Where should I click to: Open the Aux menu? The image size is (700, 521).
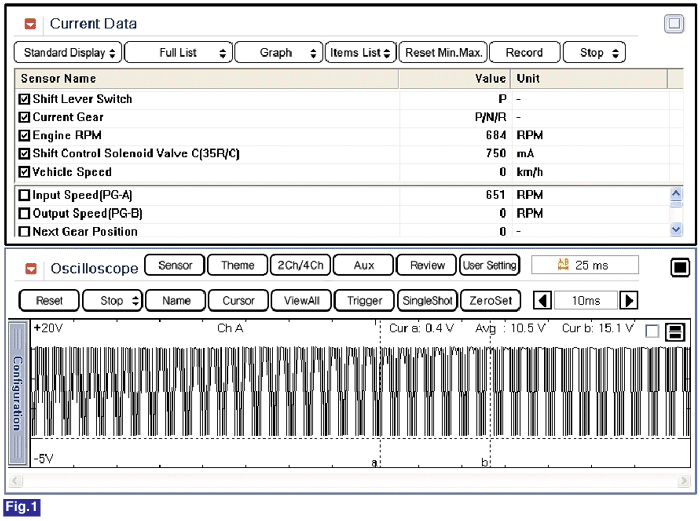(x=363, y=265)
